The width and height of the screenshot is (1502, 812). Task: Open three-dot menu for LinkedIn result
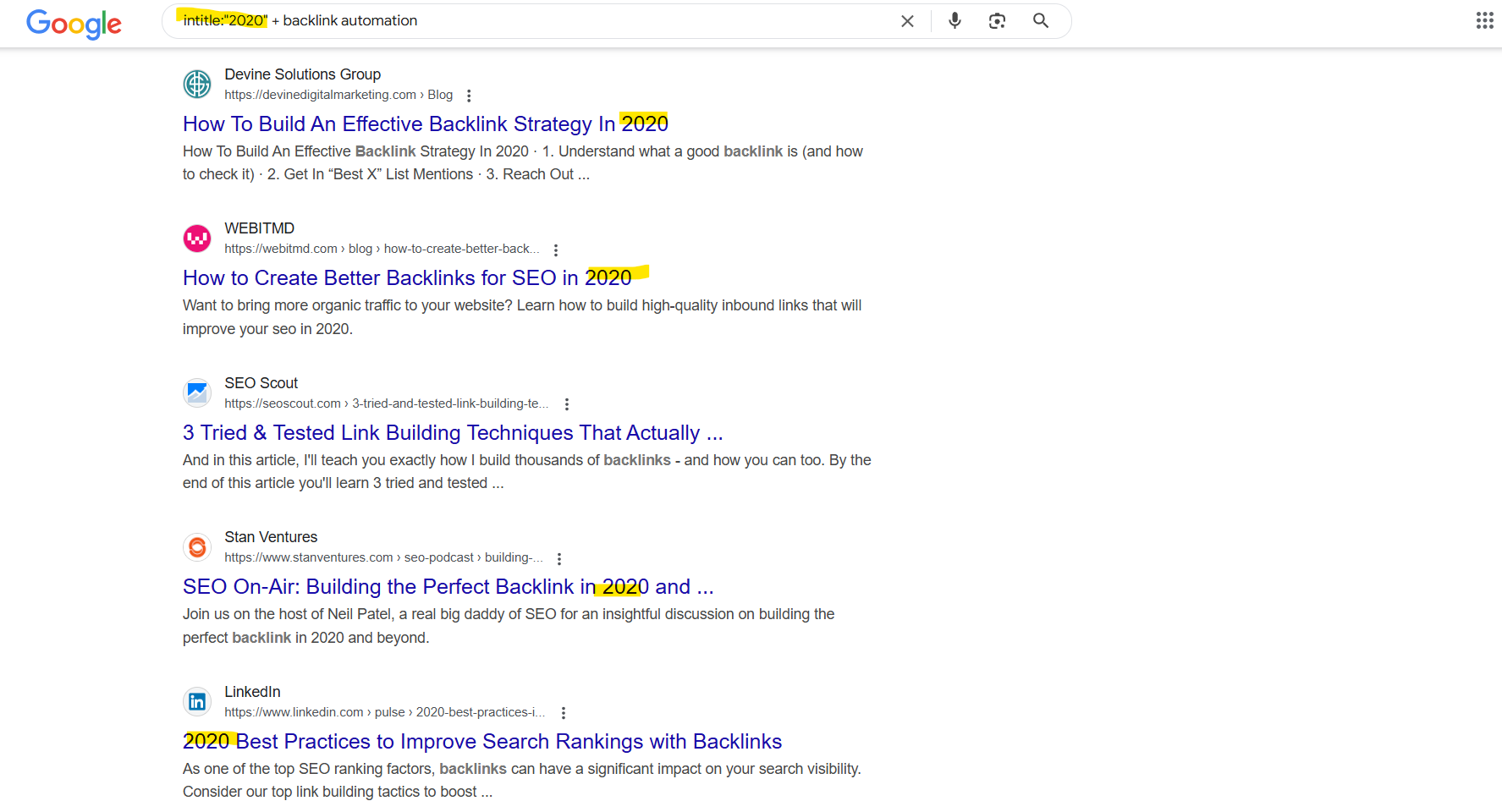click(564, 713)
